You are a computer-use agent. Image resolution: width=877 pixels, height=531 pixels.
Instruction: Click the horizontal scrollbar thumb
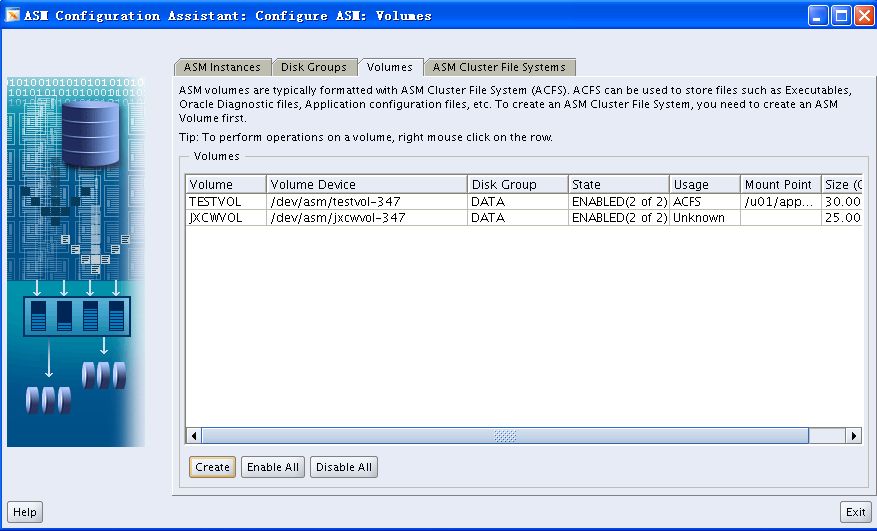(x=505, y=435)
